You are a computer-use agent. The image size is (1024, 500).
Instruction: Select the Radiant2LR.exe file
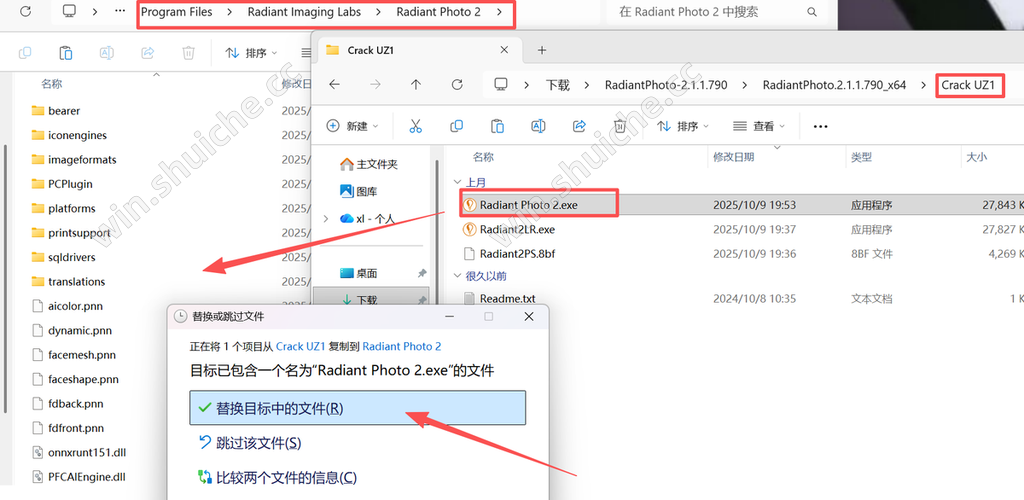pos(516,229)
